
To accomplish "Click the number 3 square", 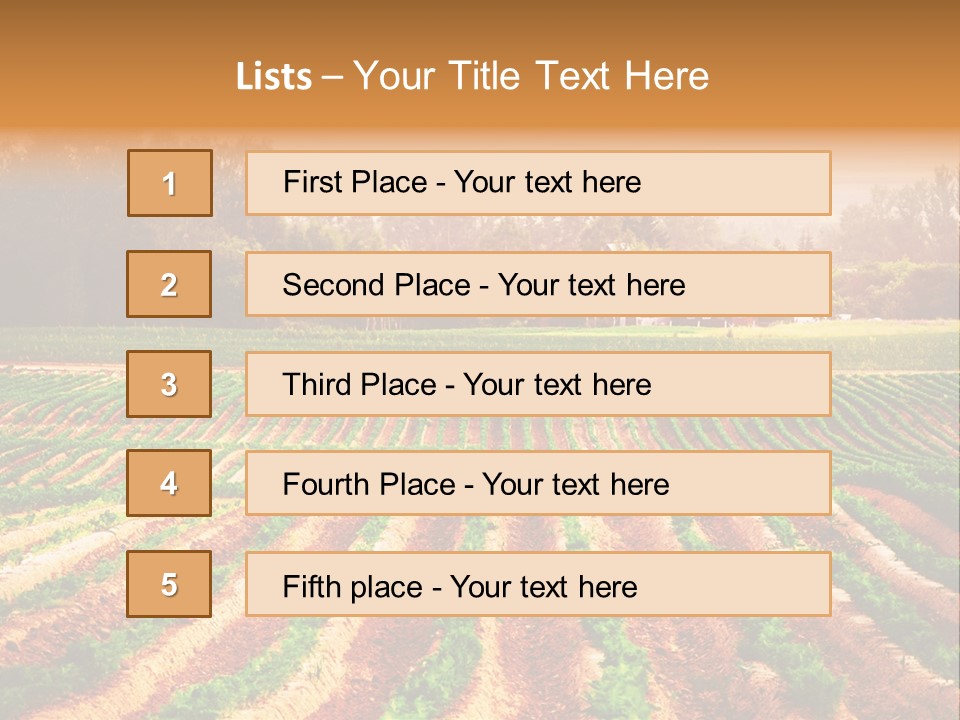I will click(169, 384).
